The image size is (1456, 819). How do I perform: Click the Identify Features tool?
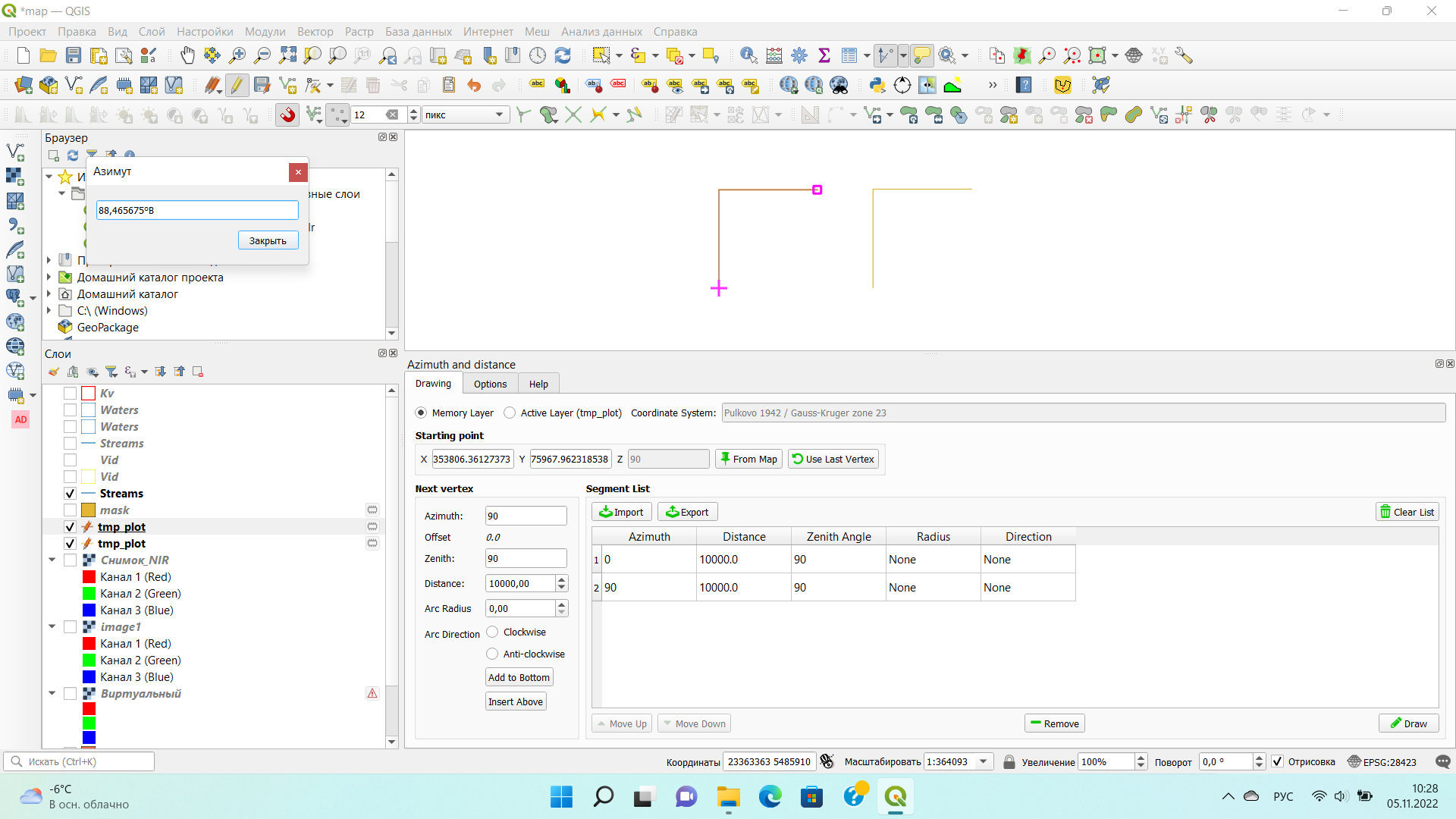[x=748, y=55]
